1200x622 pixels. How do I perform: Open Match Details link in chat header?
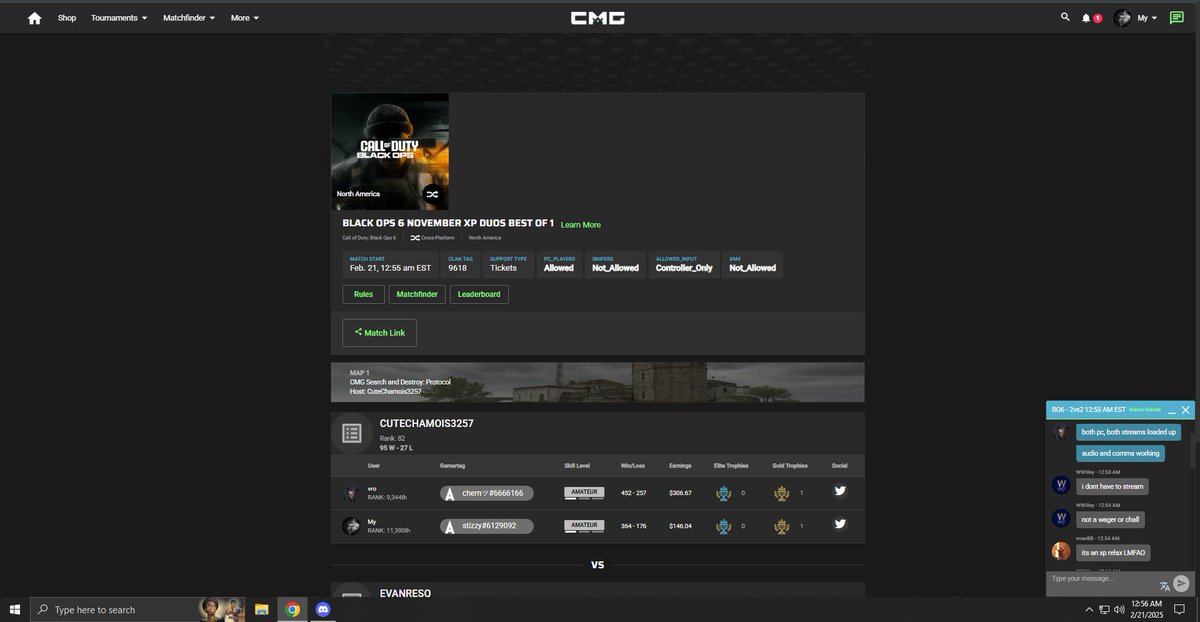(1145, 410)
